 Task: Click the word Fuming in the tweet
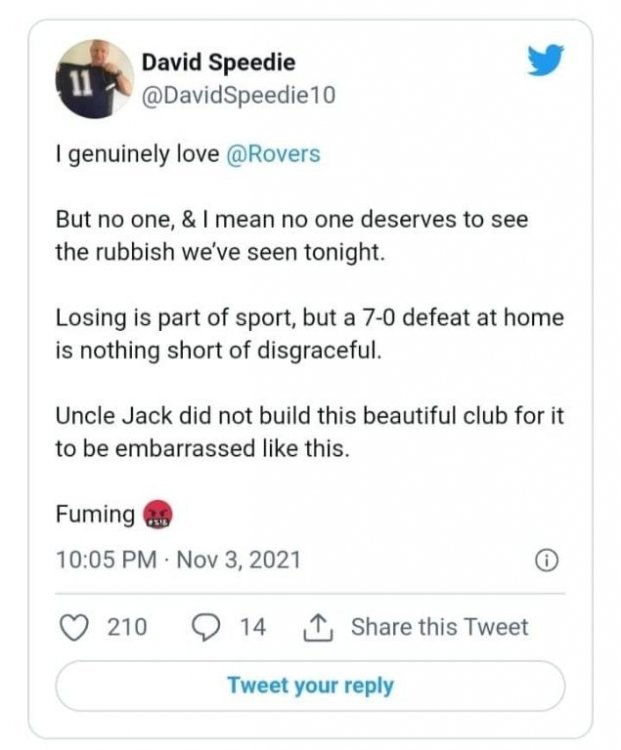(95, 514)
